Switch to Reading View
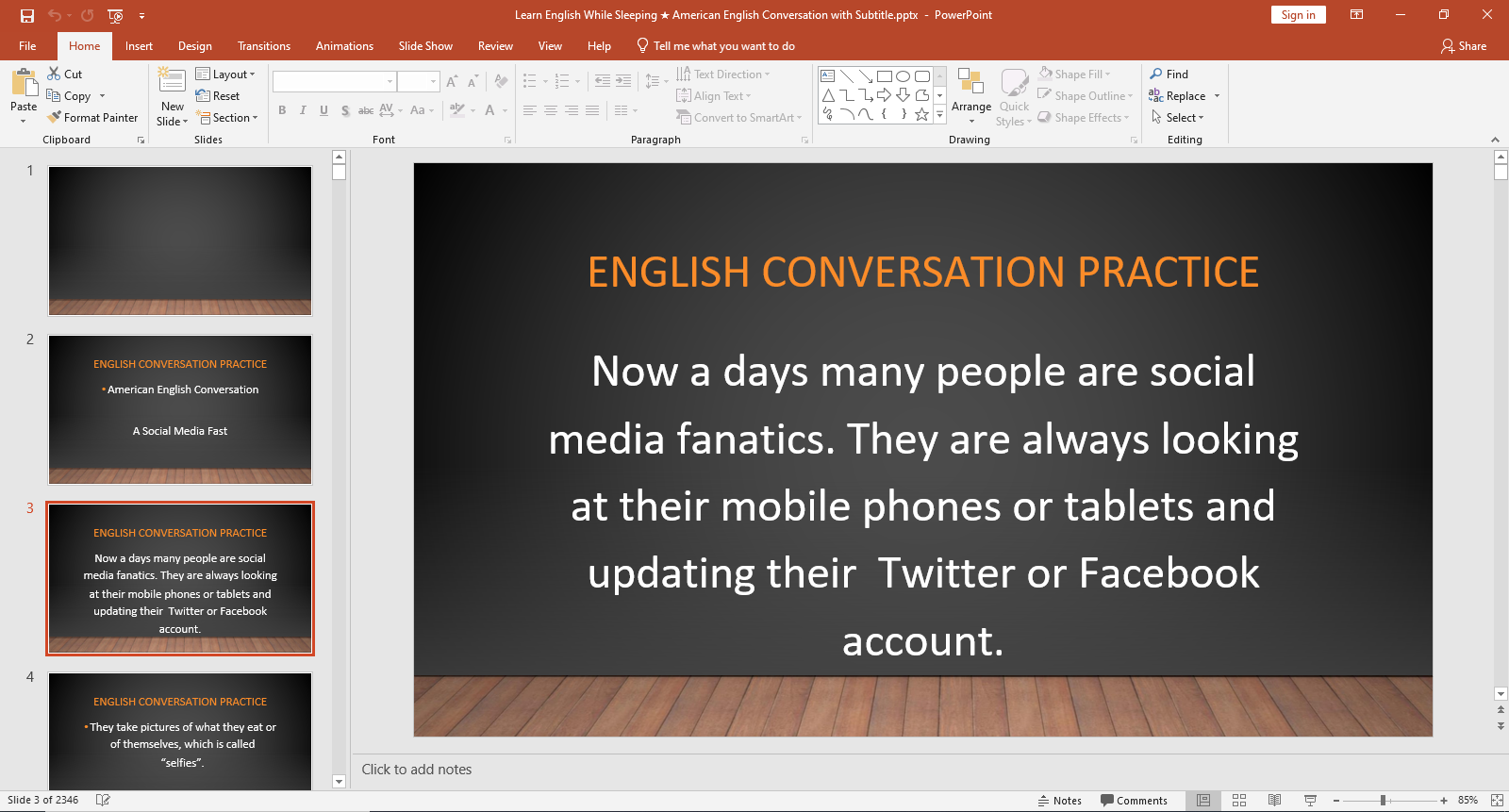This screenshot has width=1509, height=812. point(1274,801)
